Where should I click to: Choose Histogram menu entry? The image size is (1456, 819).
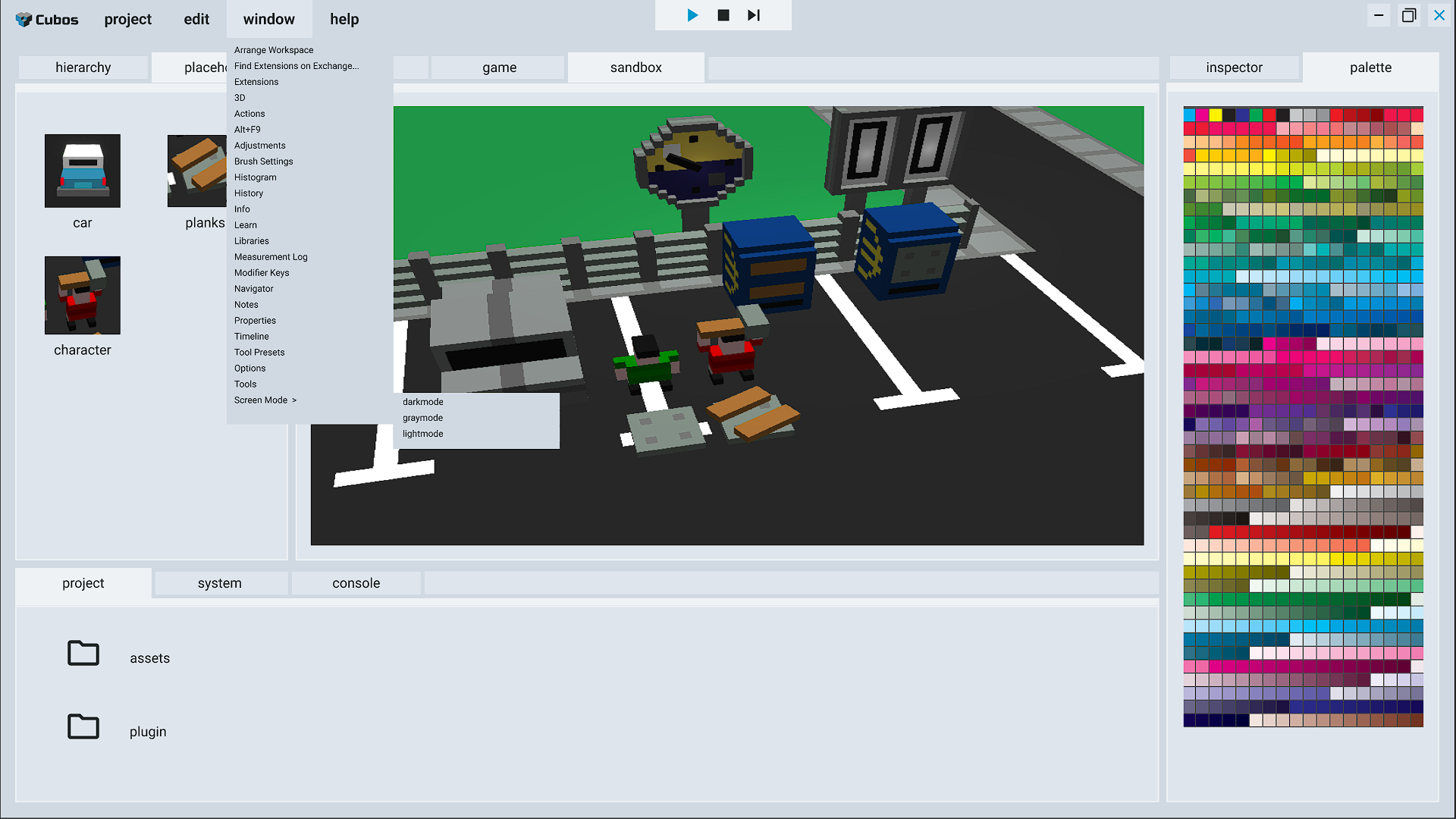pos(256,177)
